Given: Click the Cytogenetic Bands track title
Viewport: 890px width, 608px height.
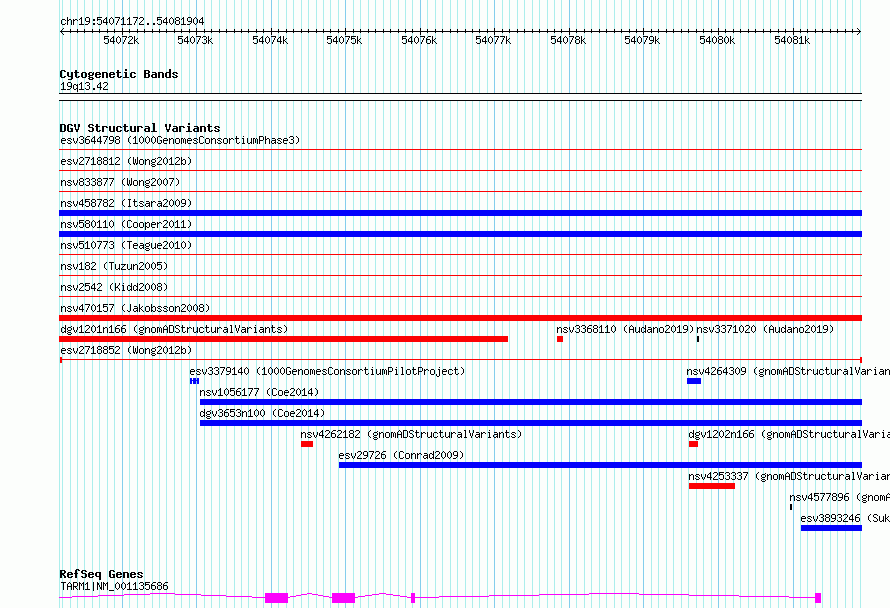Looking at the screenshot, I should 119,74.
